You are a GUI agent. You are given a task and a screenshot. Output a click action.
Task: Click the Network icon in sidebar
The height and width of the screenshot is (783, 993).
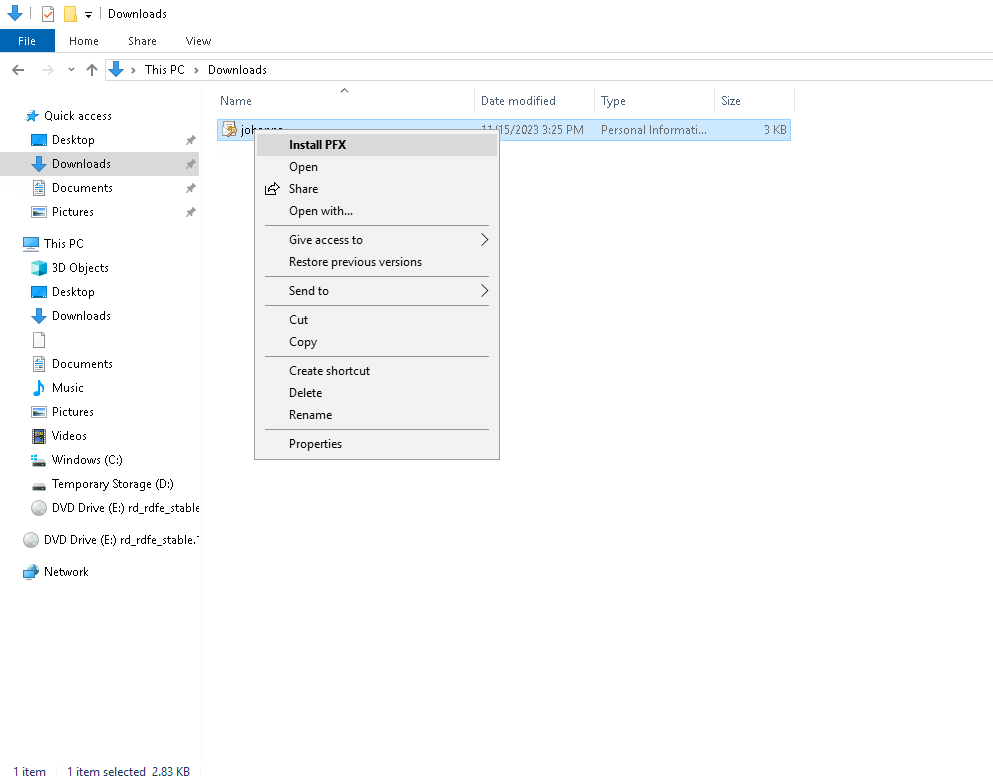pos(31,572)
